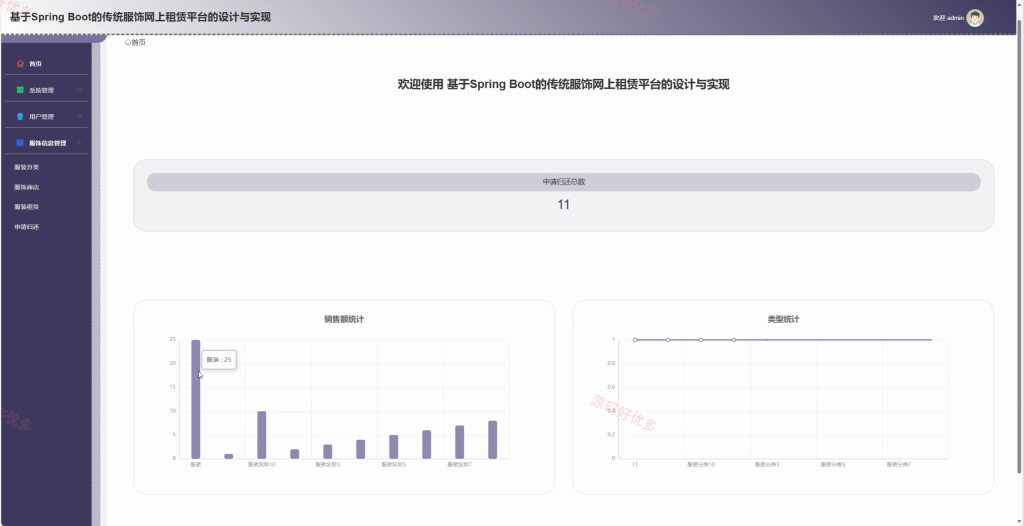1024x526 pixels.
Task: Open the admin avatar picture
Action: click(975, 18)
